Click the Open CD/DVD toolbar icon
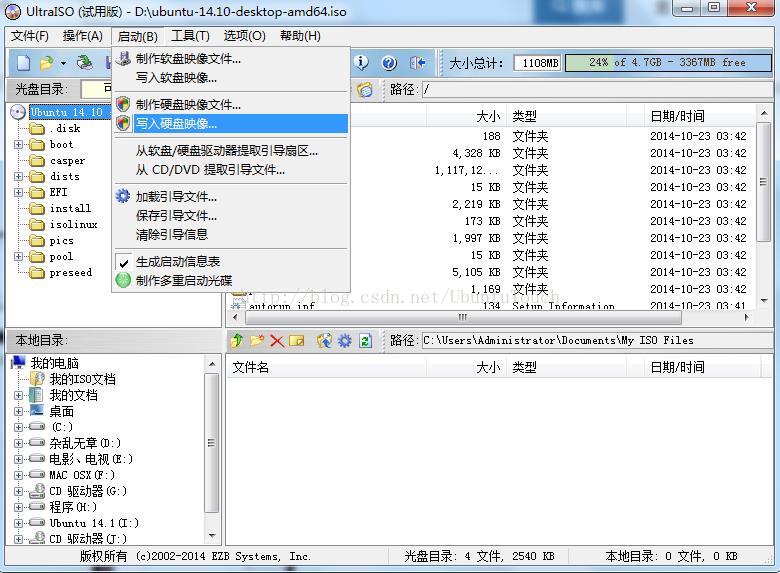 coord(85,63)
